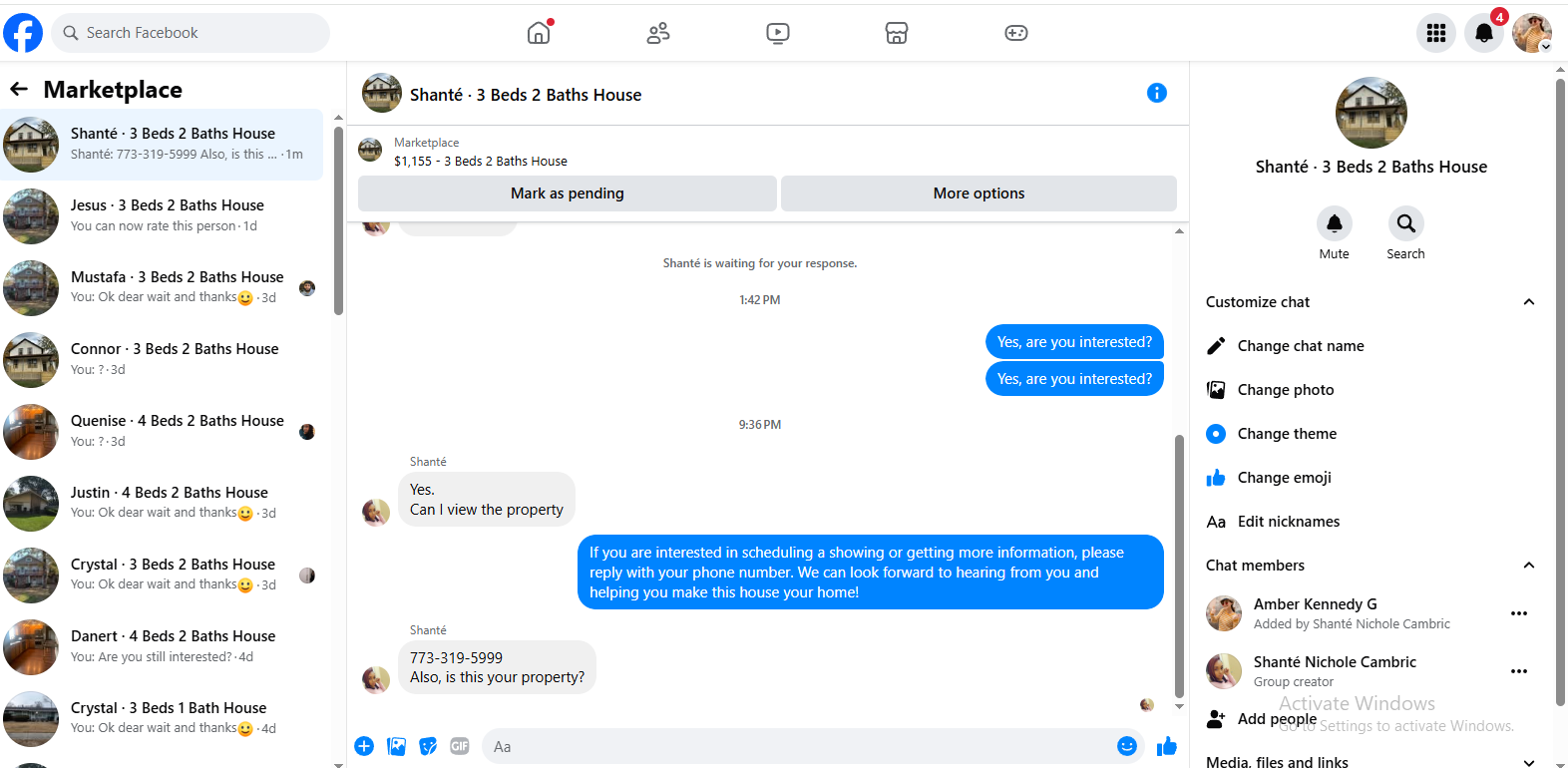Open the Friends icon in top navigation

[658, 33]
